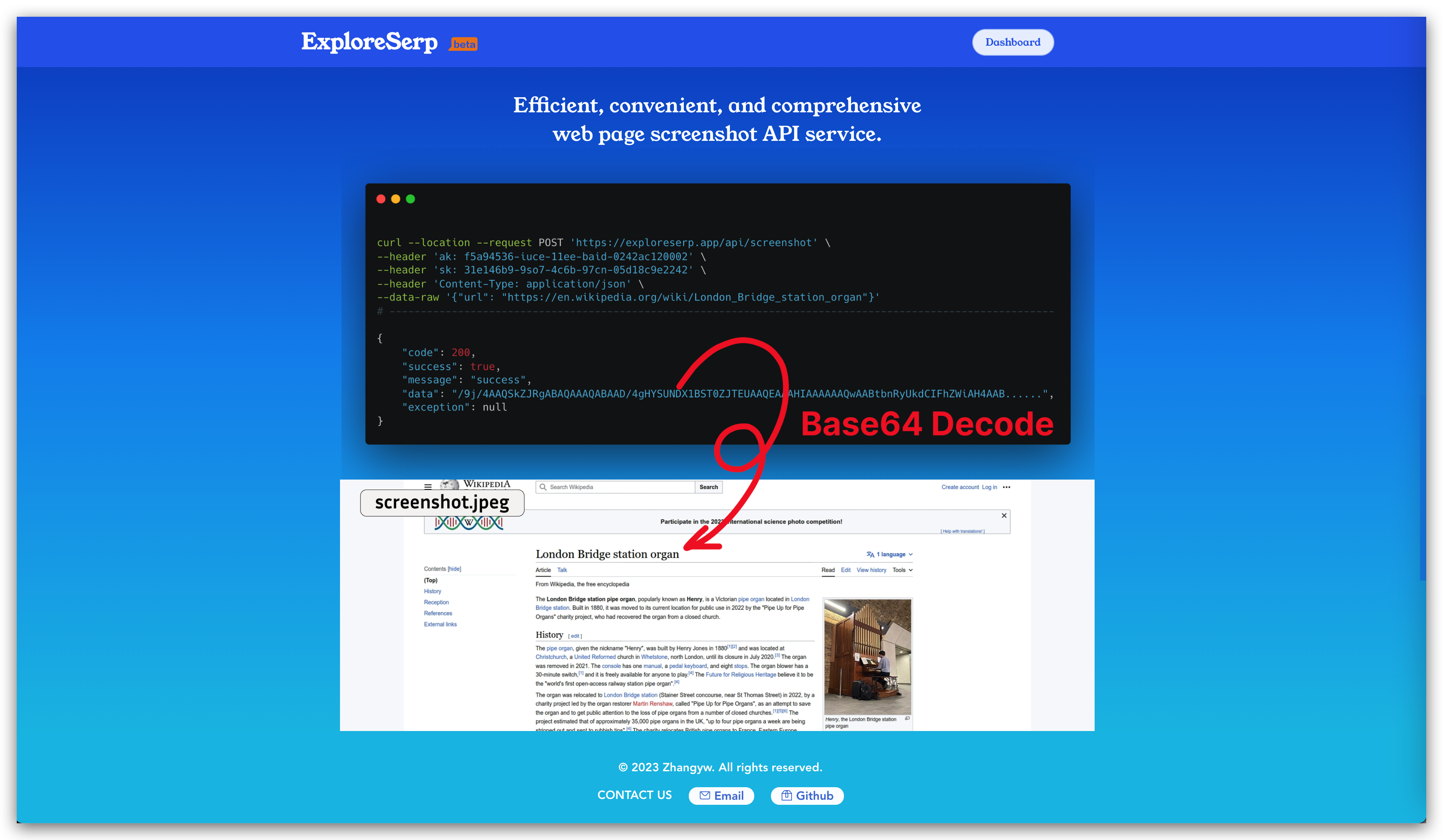This screenshot has height=840, width=1443.
Task: Click the CONTACT US text
Action: point(634,795)
